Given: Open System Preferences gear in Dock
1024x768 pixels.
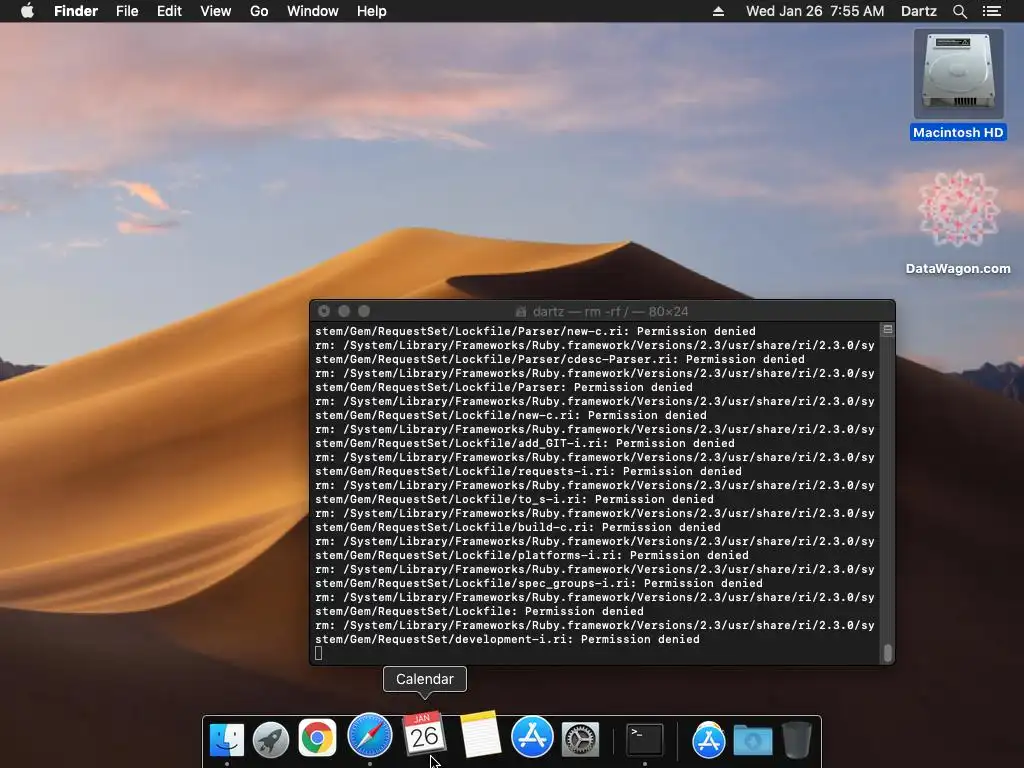Looking at the screenshot, I should (x=581, y=739).
